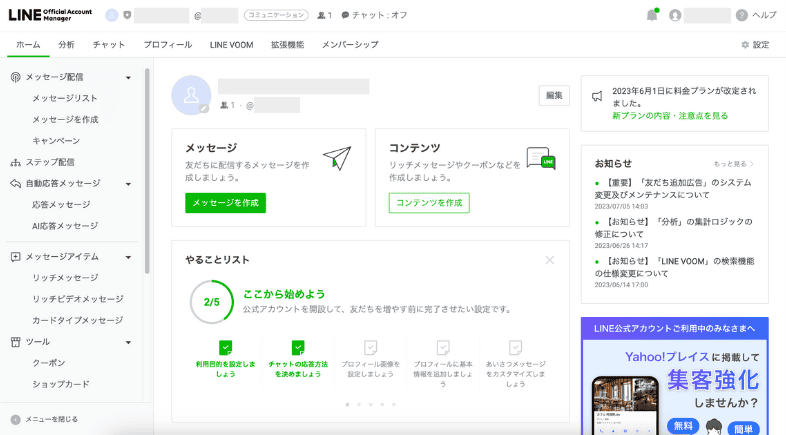This screenshot has height=435, width=786.
Task: Open カードタイプメッセージ in sidebar
Action: coord(77,320)
